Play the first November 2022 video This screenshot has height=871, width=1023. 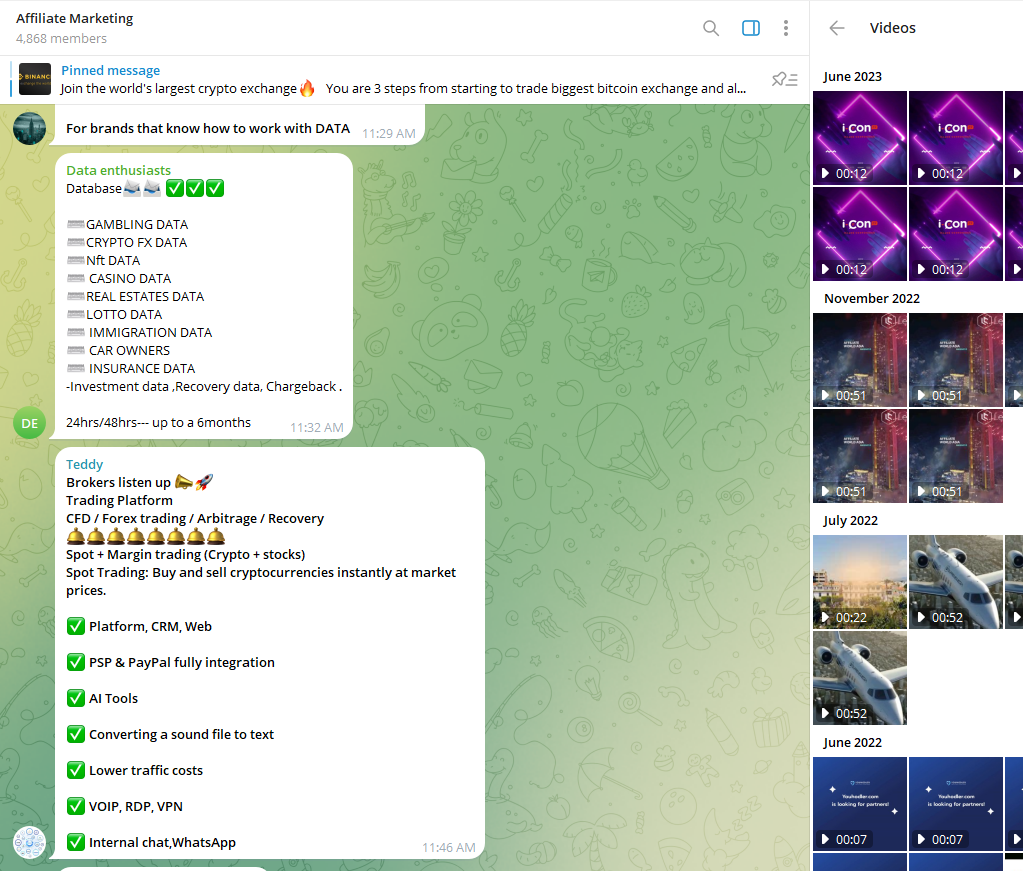[860, 360]
